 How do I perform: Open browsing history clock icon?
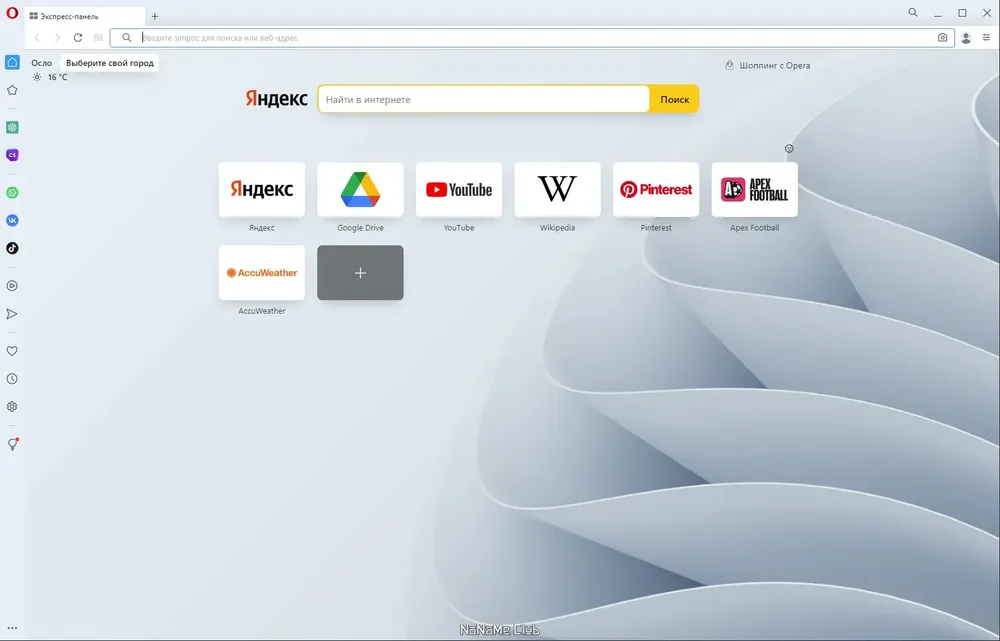[x=12, y=379]
